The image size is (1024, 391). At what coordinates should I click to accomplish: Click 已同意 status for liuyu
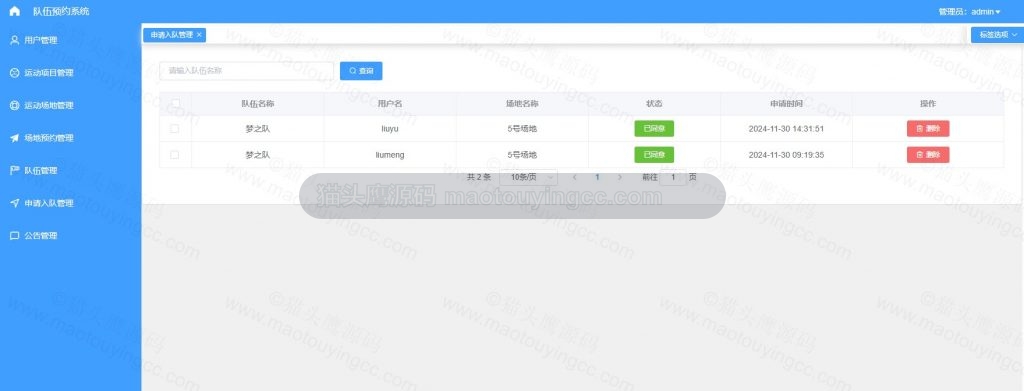[654, 129]
